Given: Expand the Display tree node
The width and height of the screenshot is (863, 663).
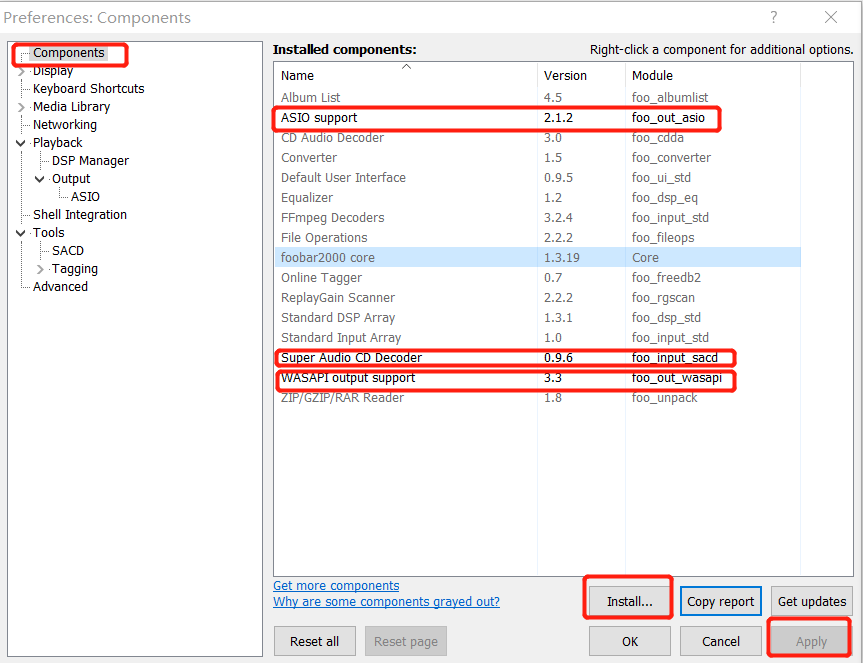Looking at the screenshot, I should [22, 71].
